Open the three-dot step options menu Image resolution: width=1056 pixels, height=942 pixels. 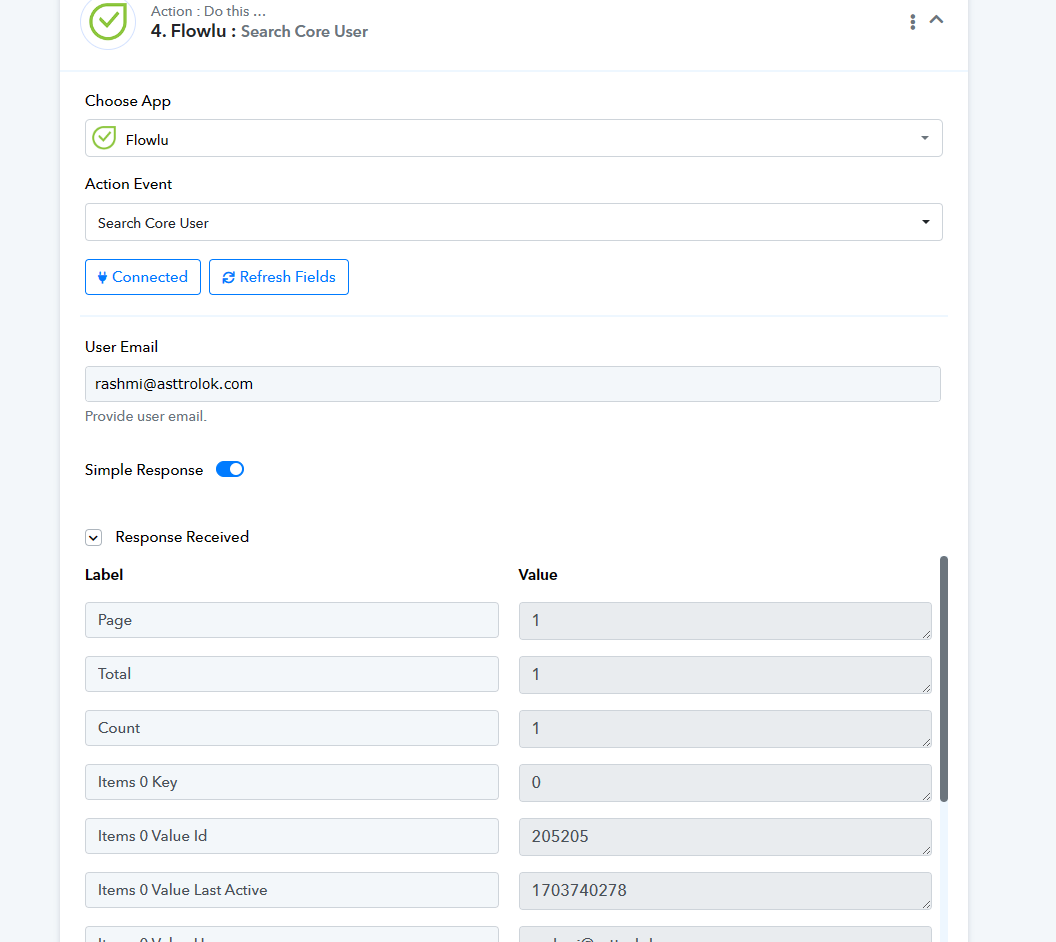[x=913, y=22]
